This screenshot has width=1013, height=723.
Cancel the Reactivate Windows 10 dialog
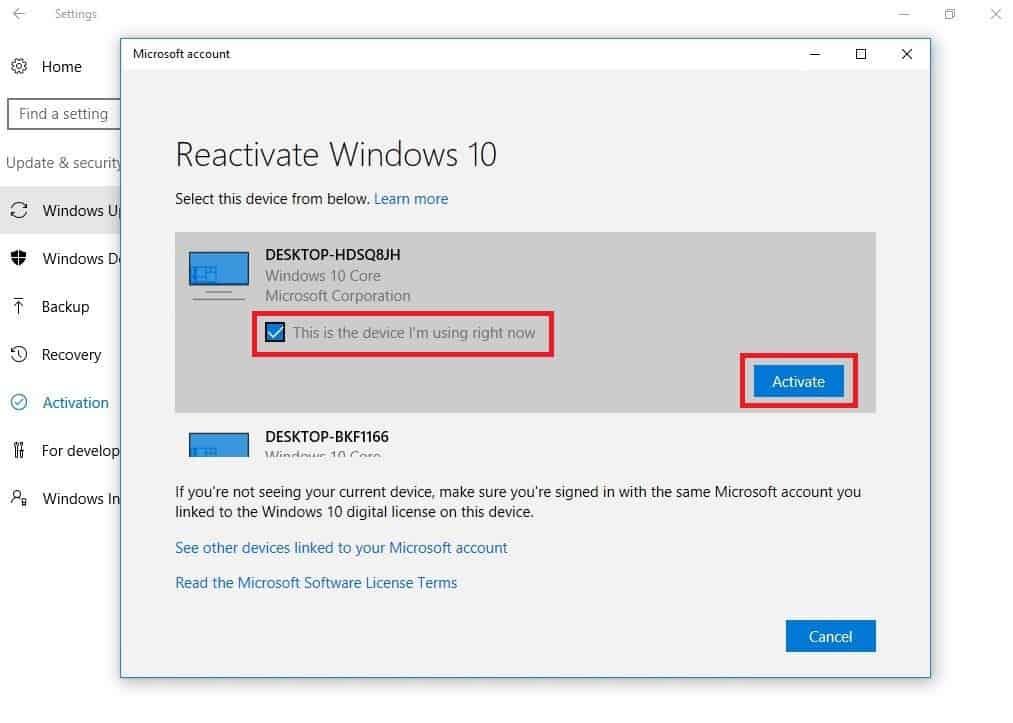click(830, 636)
